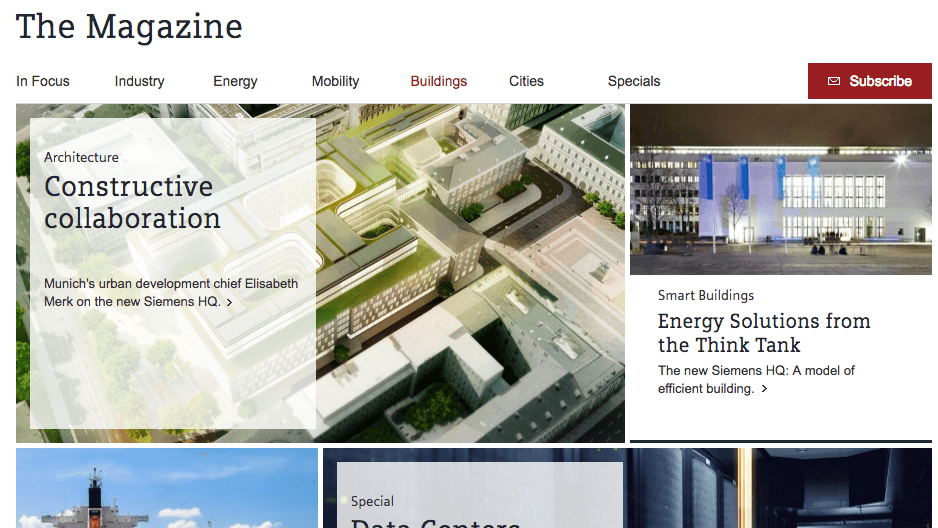
Task: Select the Buildings navigation tab
Action: pos(438,81)
